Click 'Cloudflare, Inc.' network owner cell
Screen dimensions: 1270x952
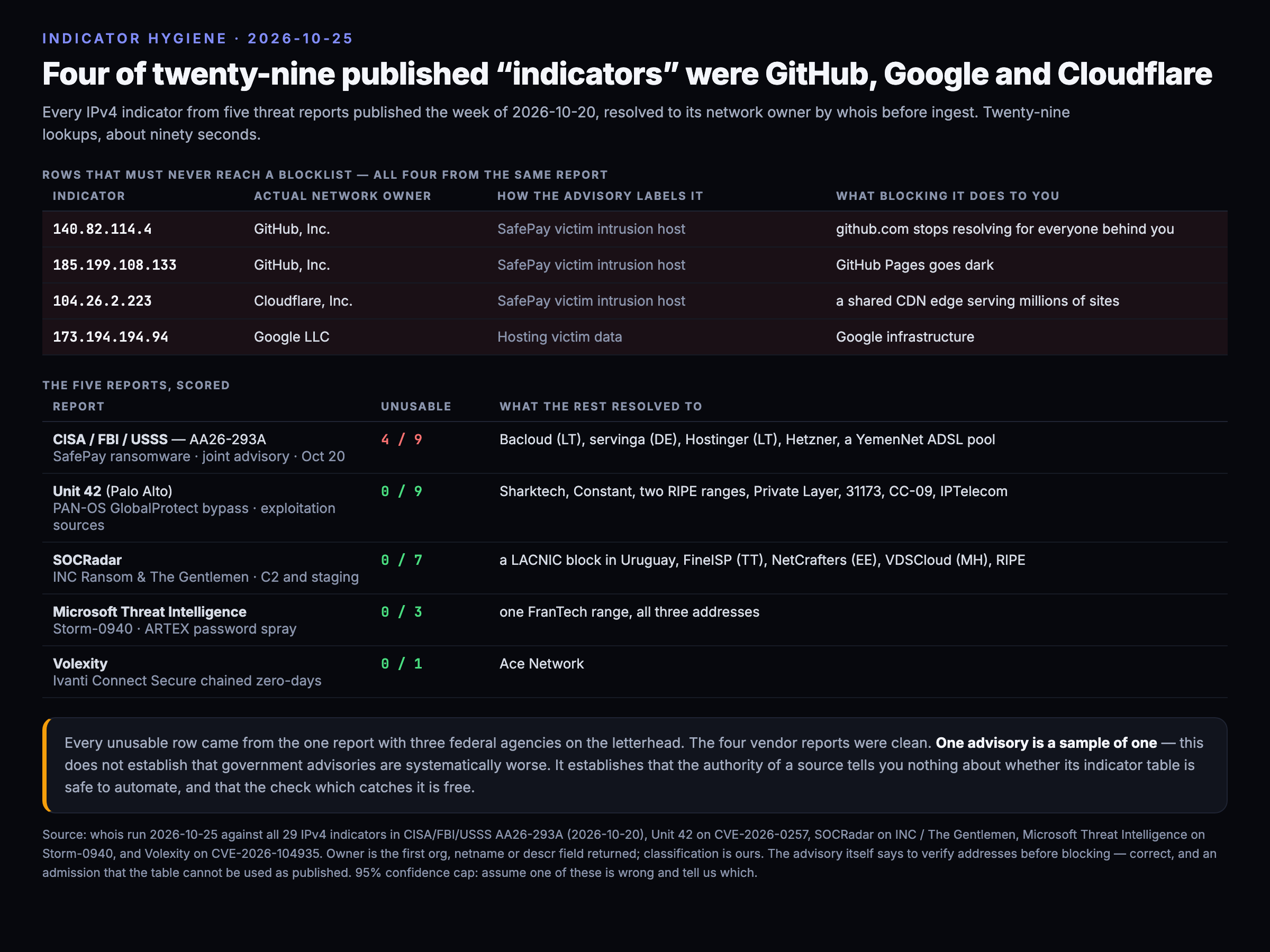point(303,301)
